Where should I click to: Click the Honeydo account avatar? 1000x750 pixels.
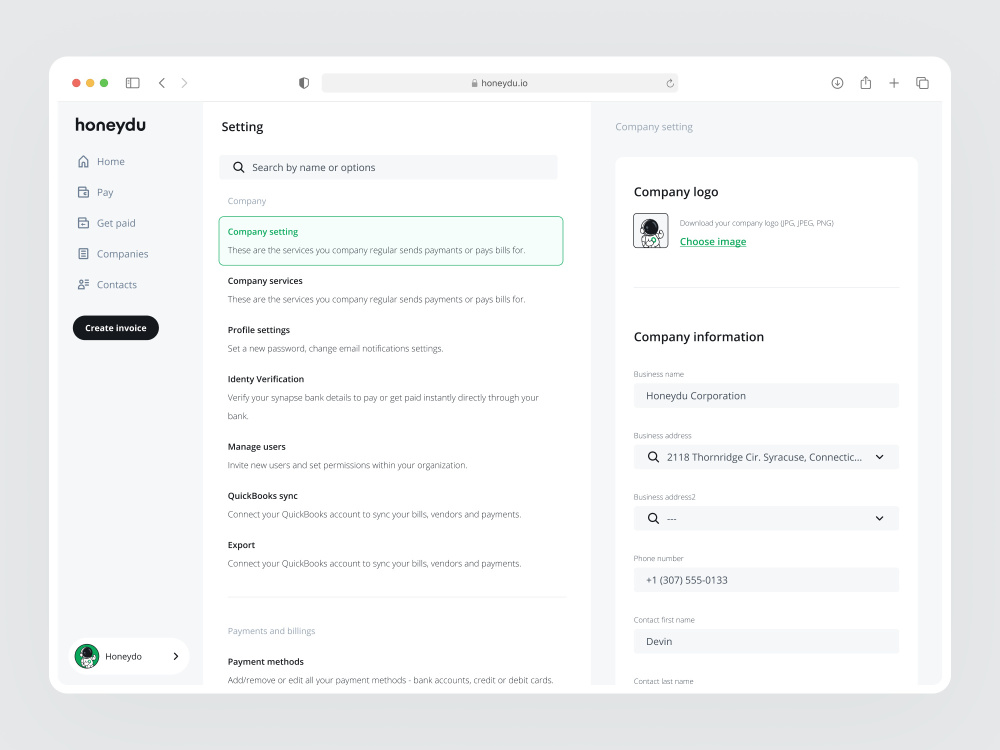click(87, 656)
